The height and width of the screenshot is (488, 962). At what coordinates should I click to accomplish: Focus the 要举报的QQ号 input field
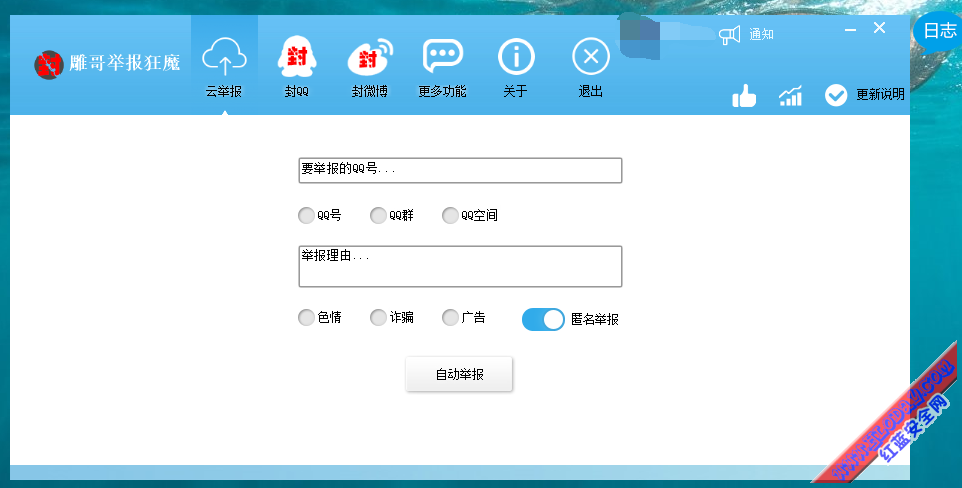coord(460,170)
